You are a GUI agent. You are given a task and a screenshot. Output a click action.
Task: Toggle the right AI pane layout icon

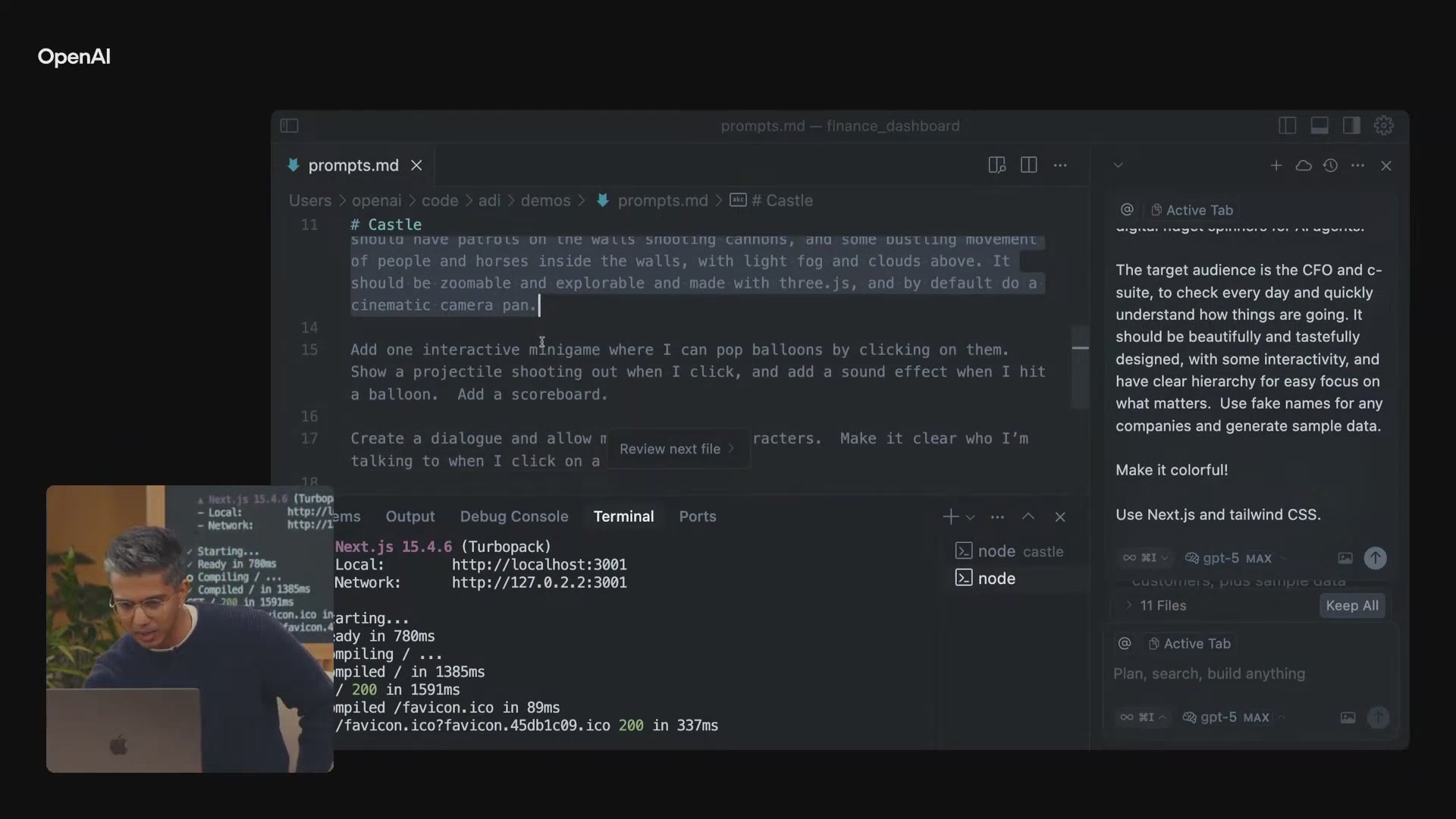(x=1351, y=126)
